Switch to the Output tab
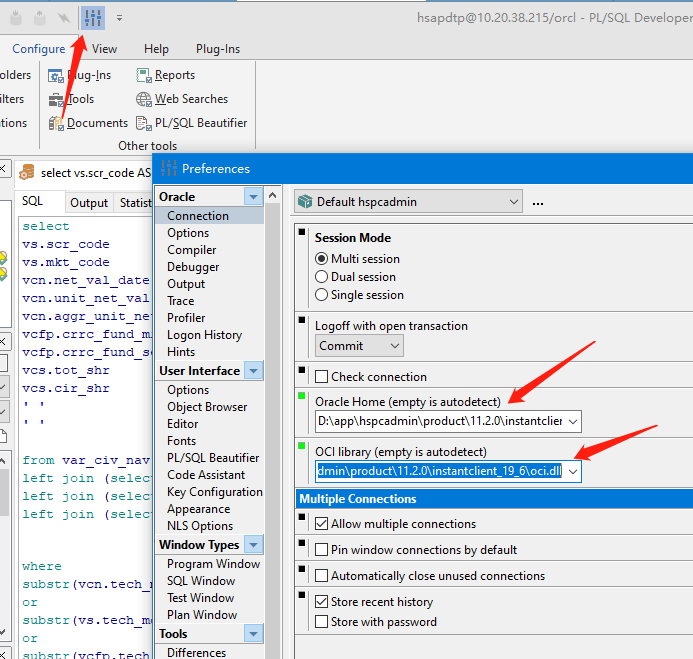This screenshot has height=659, width=693. (x=89, y=203)
